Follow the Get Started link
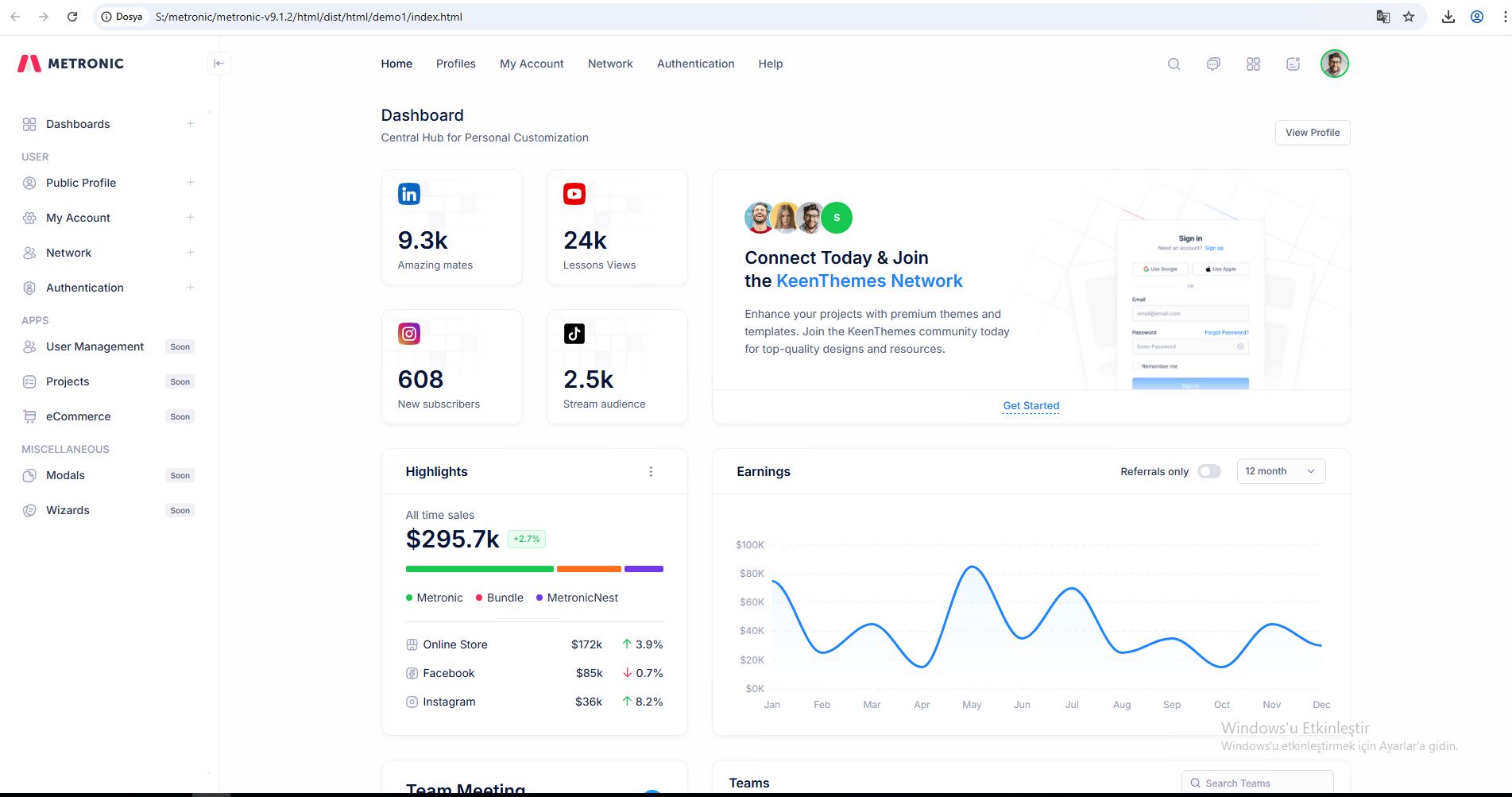This screenshot has height=797, width=1512. (x=1031, y=406)
